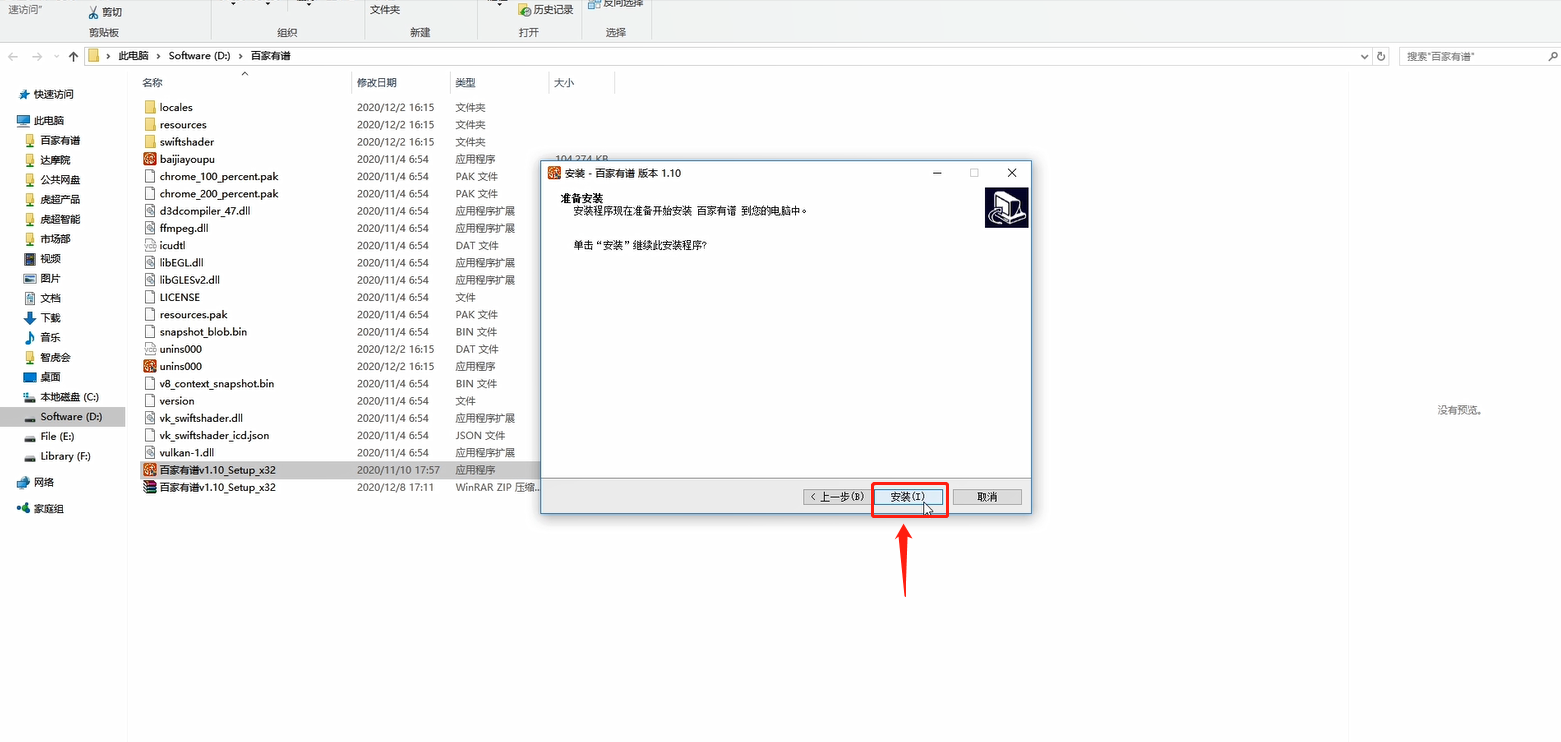Open 虎超智能 in the navigation pane
This screenshot has height=742, width=1561.
point(59,219)
